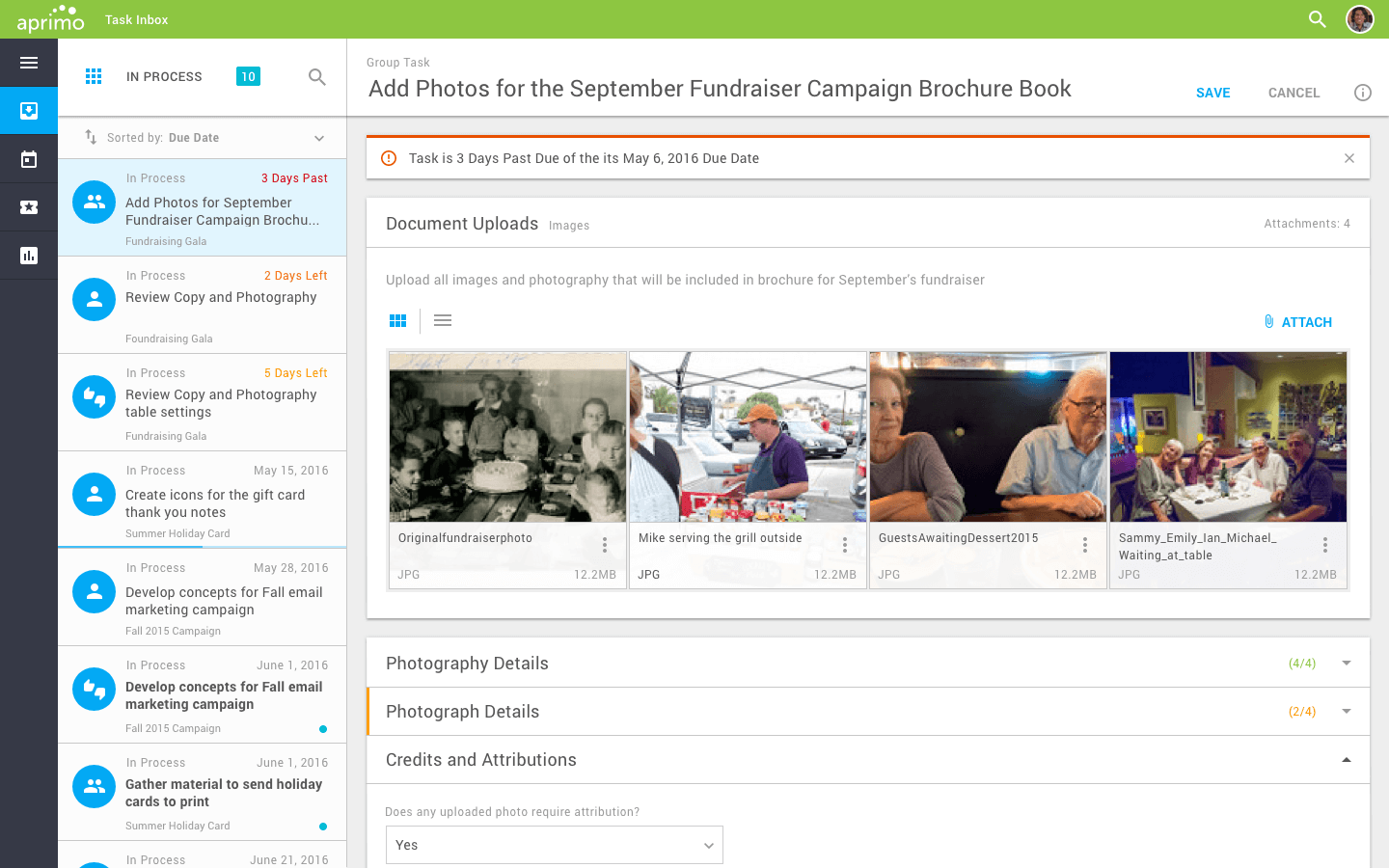
Task: Click the task title heading text
Action: point(720,89)
